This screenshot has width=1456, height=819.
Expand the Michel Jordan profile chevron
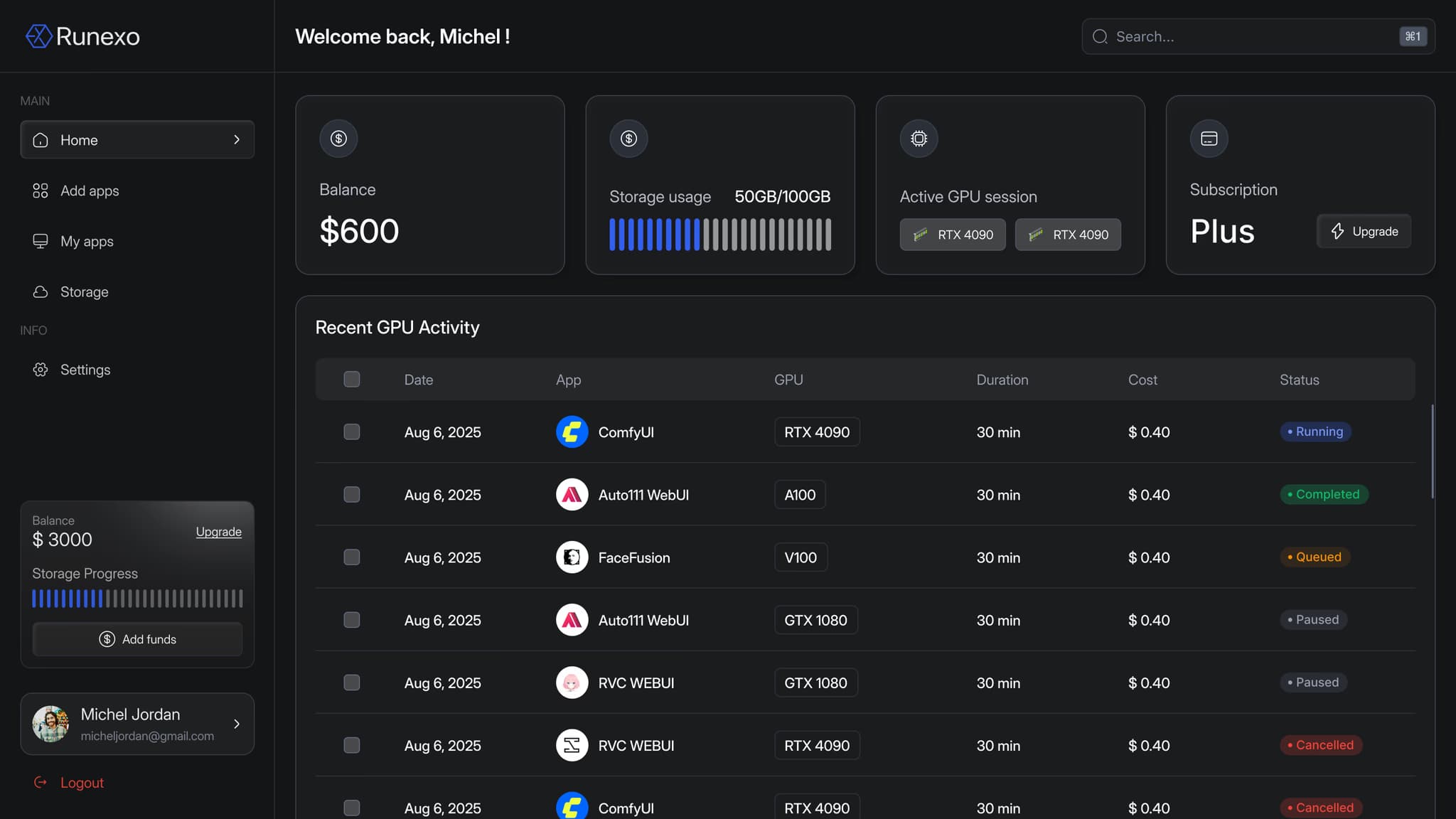(237, 724)
